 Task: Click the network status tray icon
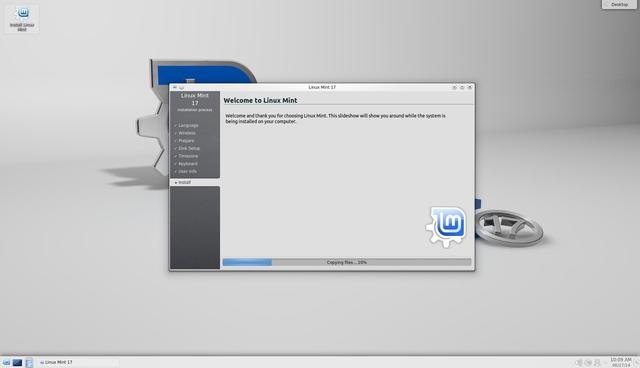(x=588, y=362)
